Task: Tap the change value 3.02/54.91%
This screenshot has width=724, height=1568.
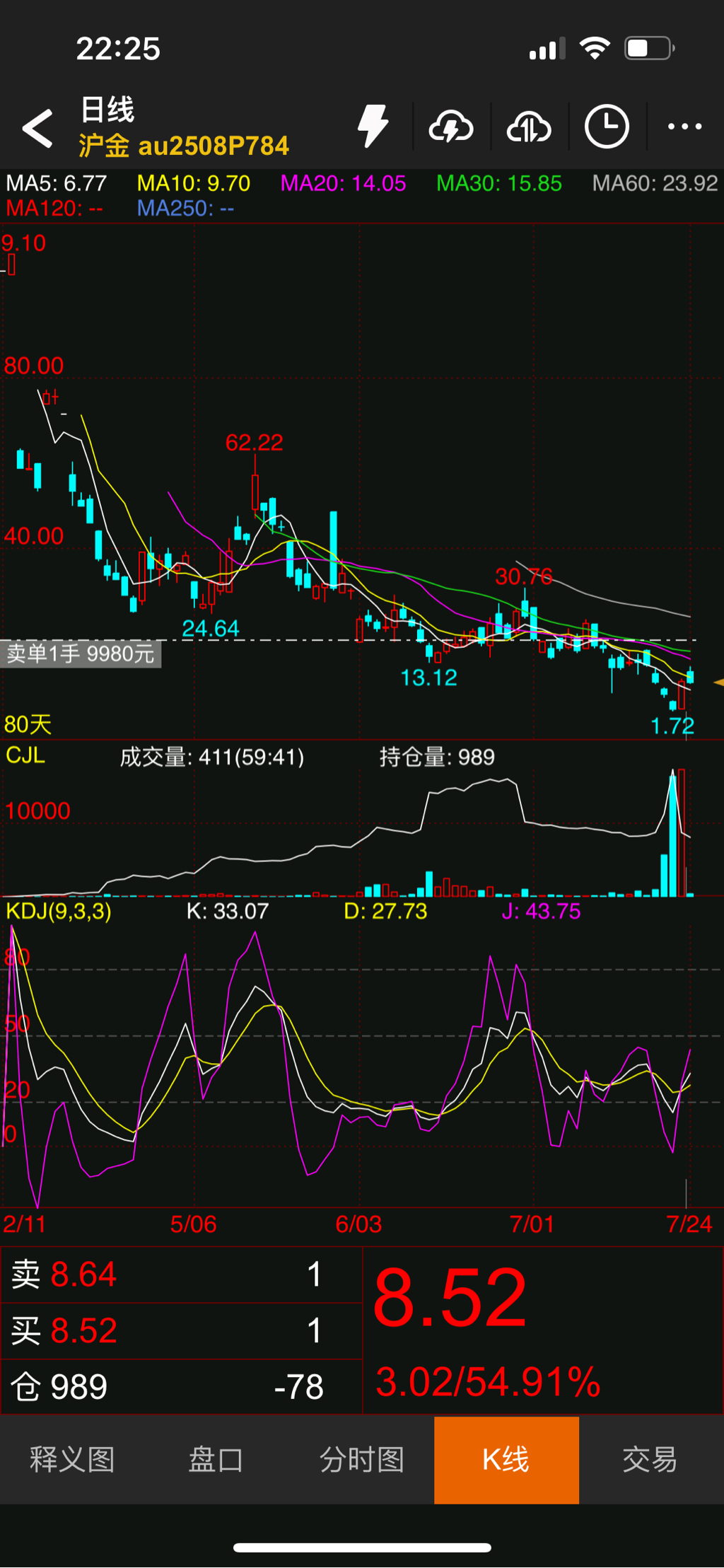Action: [488, 1382]
